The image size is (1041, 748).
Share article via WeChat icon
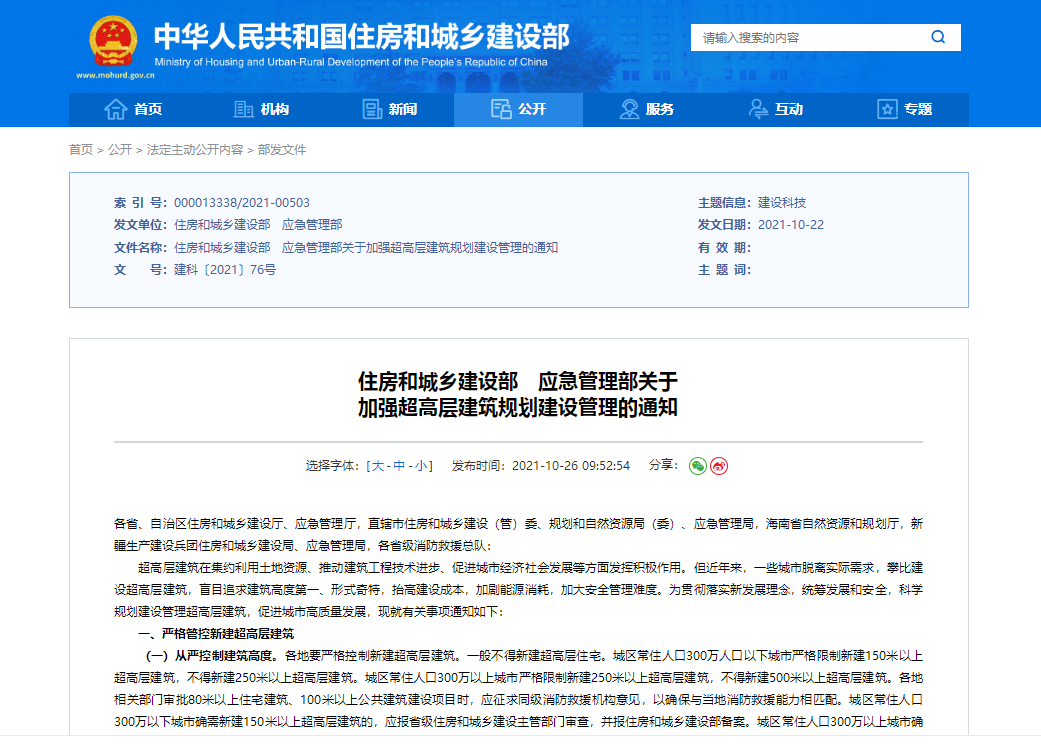click(x=697, y=466)
